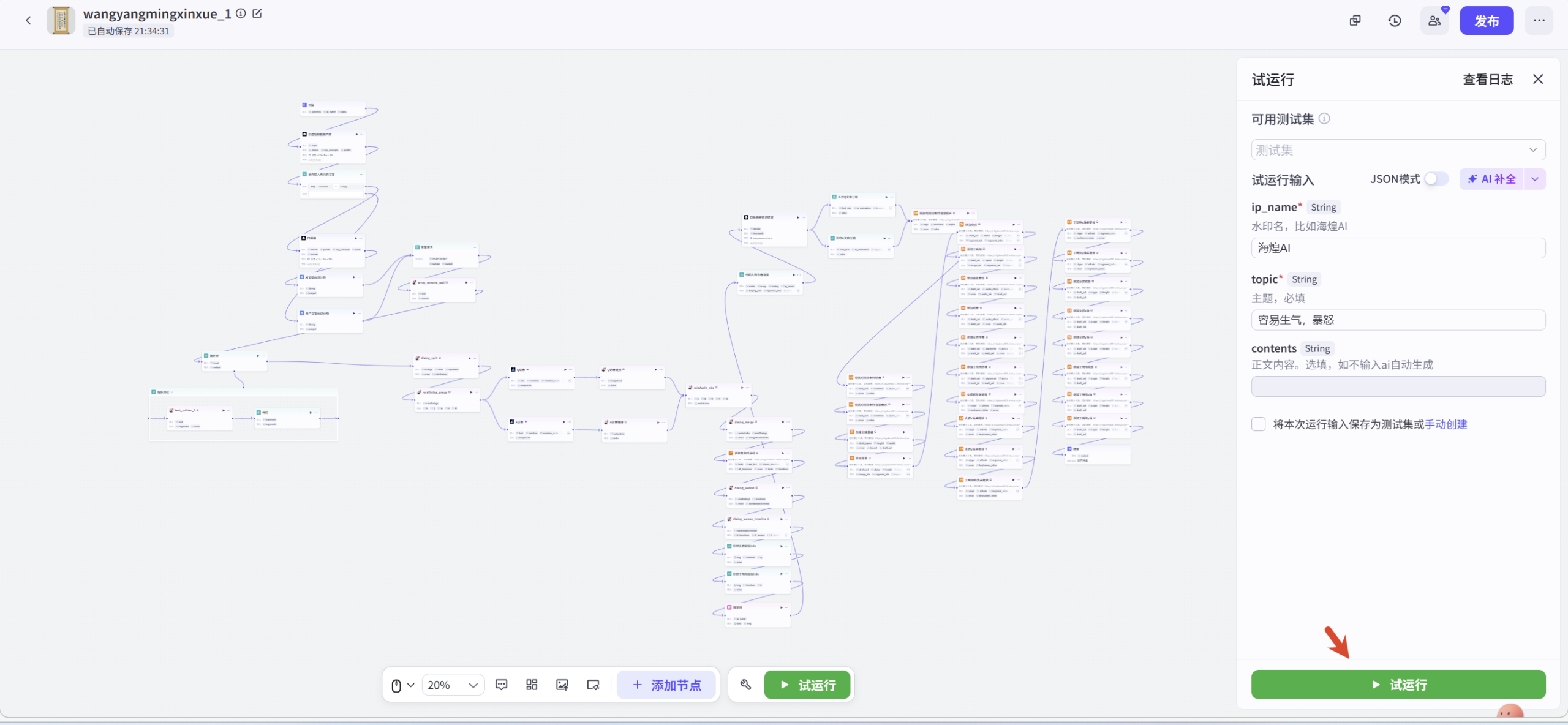
Task: Click the contents input field
Action: [x=1398, y=386]
